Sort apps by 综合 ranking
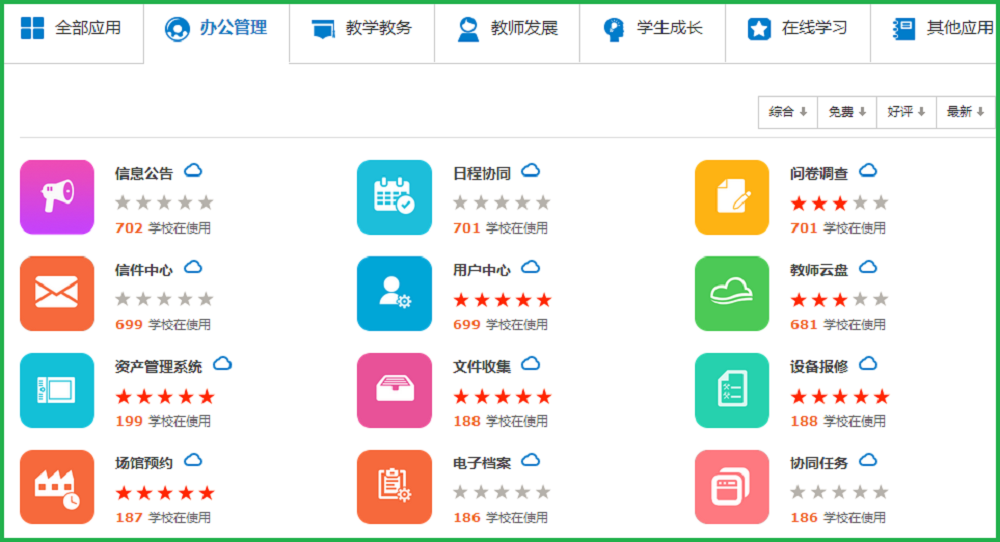Image resolution: width=1000 pixels, height=542 pixels. [x=788, y=112]
